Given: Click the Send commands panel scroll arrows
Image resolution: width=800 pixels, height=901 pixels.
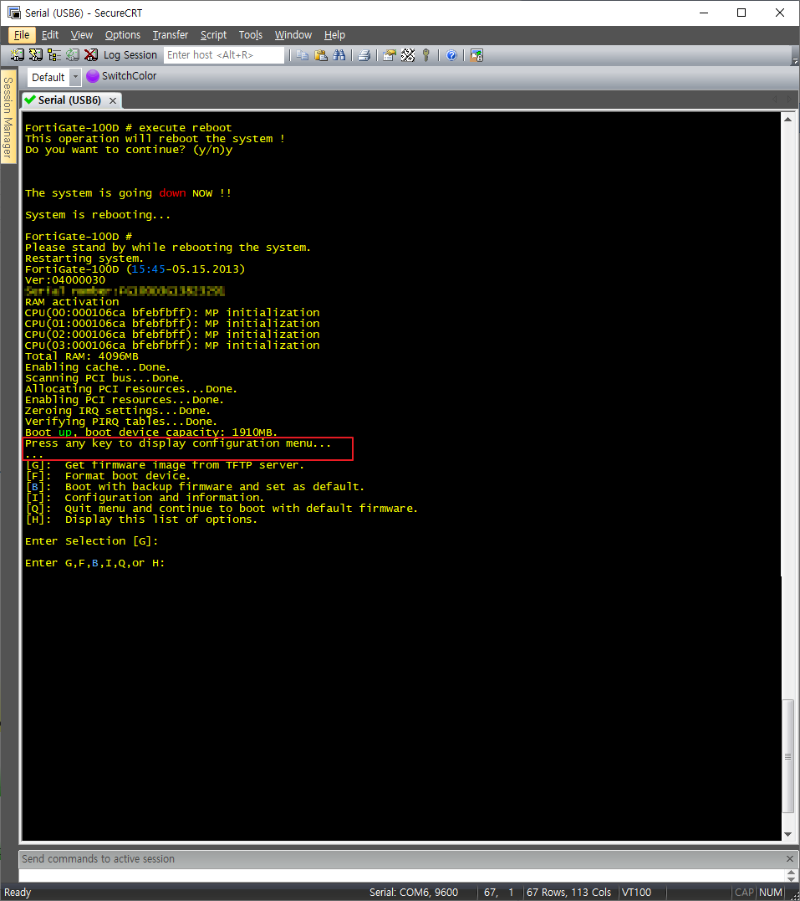Looking at the screenshot, I should [791, 875].
